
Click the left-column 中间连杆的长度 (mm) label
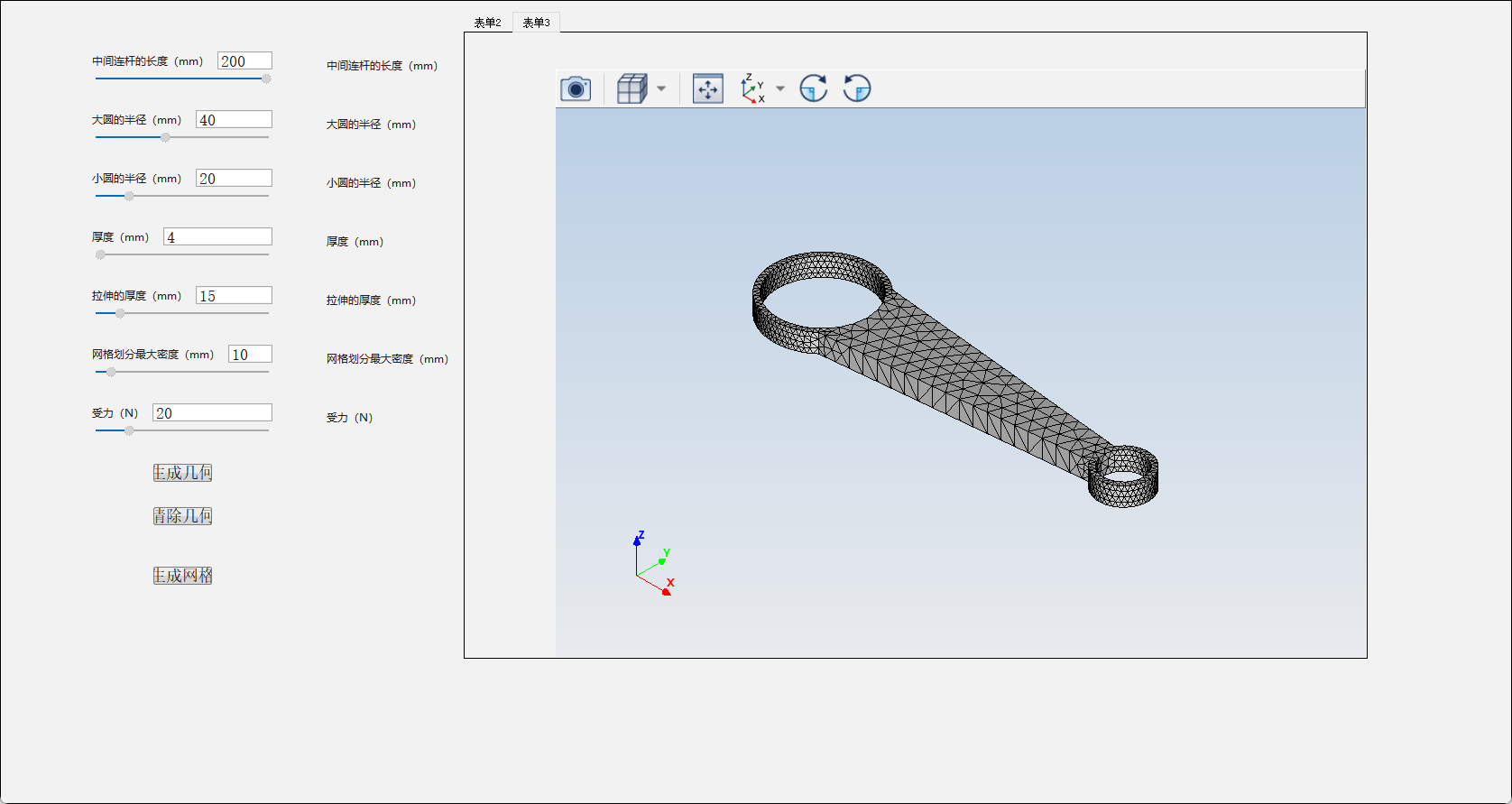(147, 61)
